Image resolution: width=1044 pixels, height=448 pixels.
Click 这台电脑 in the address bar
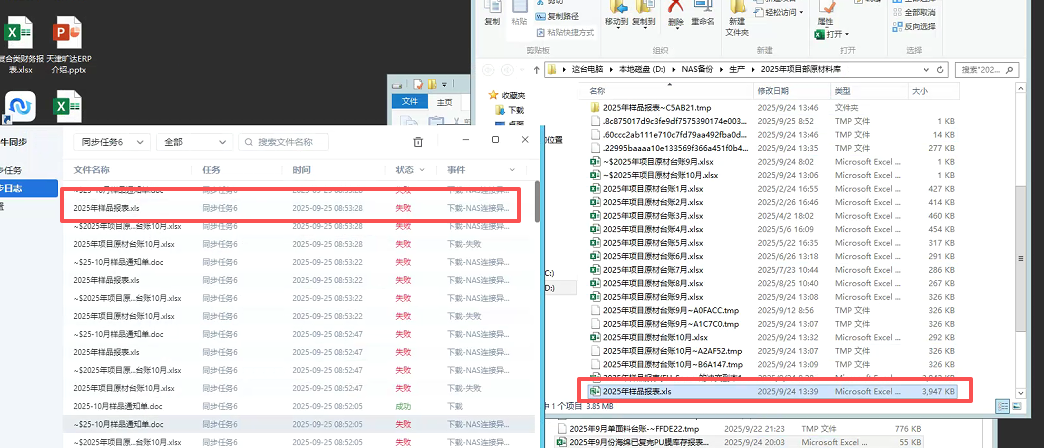tap(587, 69)
